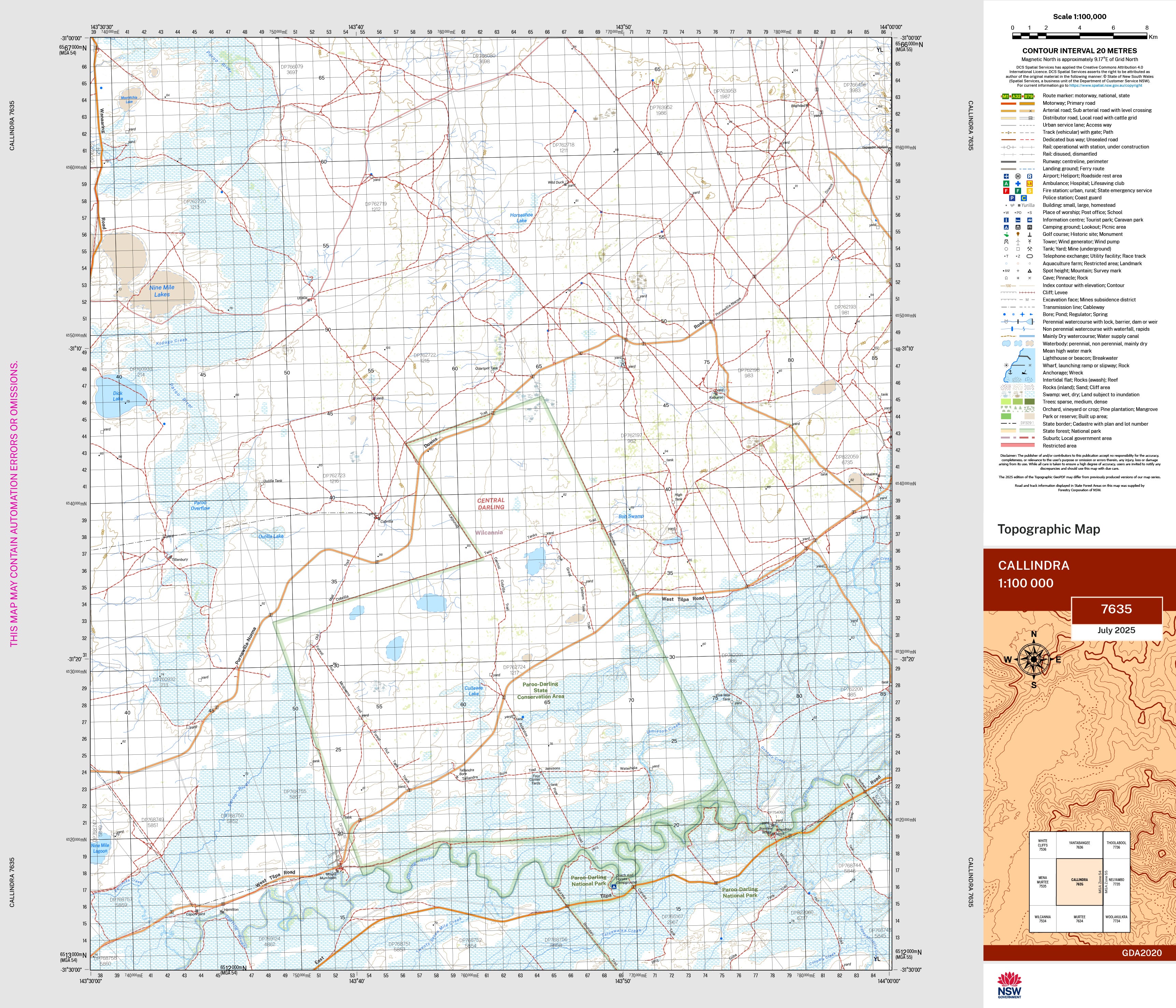Screen dimensions: 1176x1008
Task: Click the dense trees dark green swatch
Action: click(x=1030, y=402)
